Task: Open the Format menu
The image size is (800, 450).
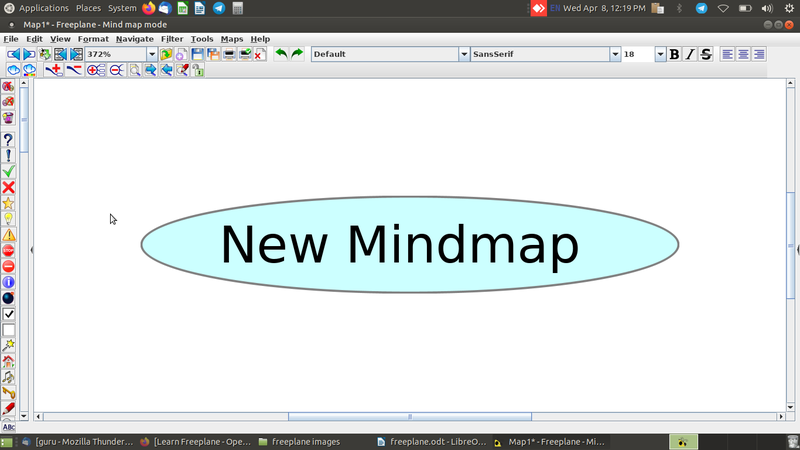Action: point(93,39)
